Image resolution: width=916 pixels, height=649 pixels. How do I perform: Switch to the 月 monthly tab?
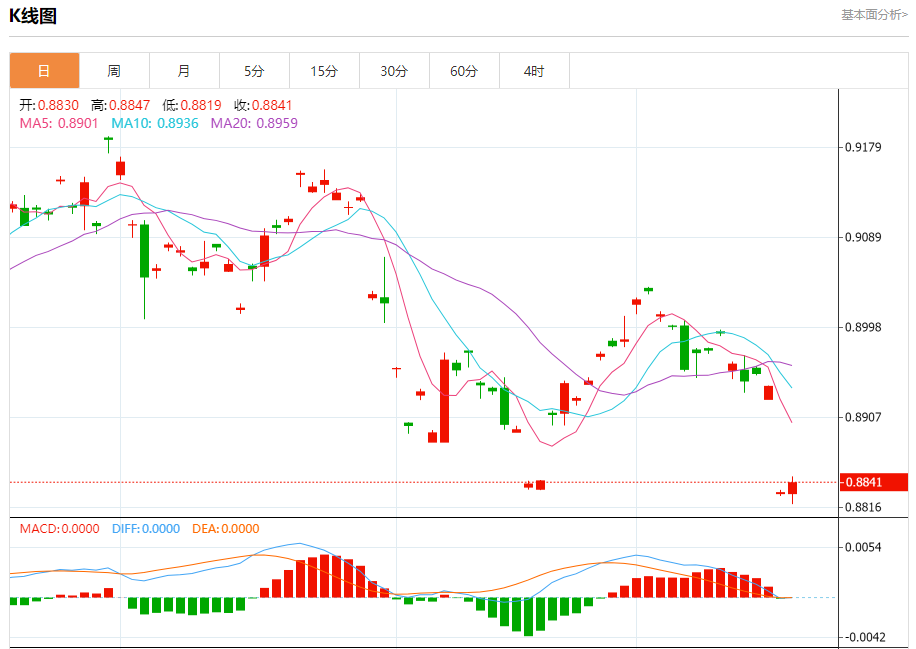[x=185, y=71]
